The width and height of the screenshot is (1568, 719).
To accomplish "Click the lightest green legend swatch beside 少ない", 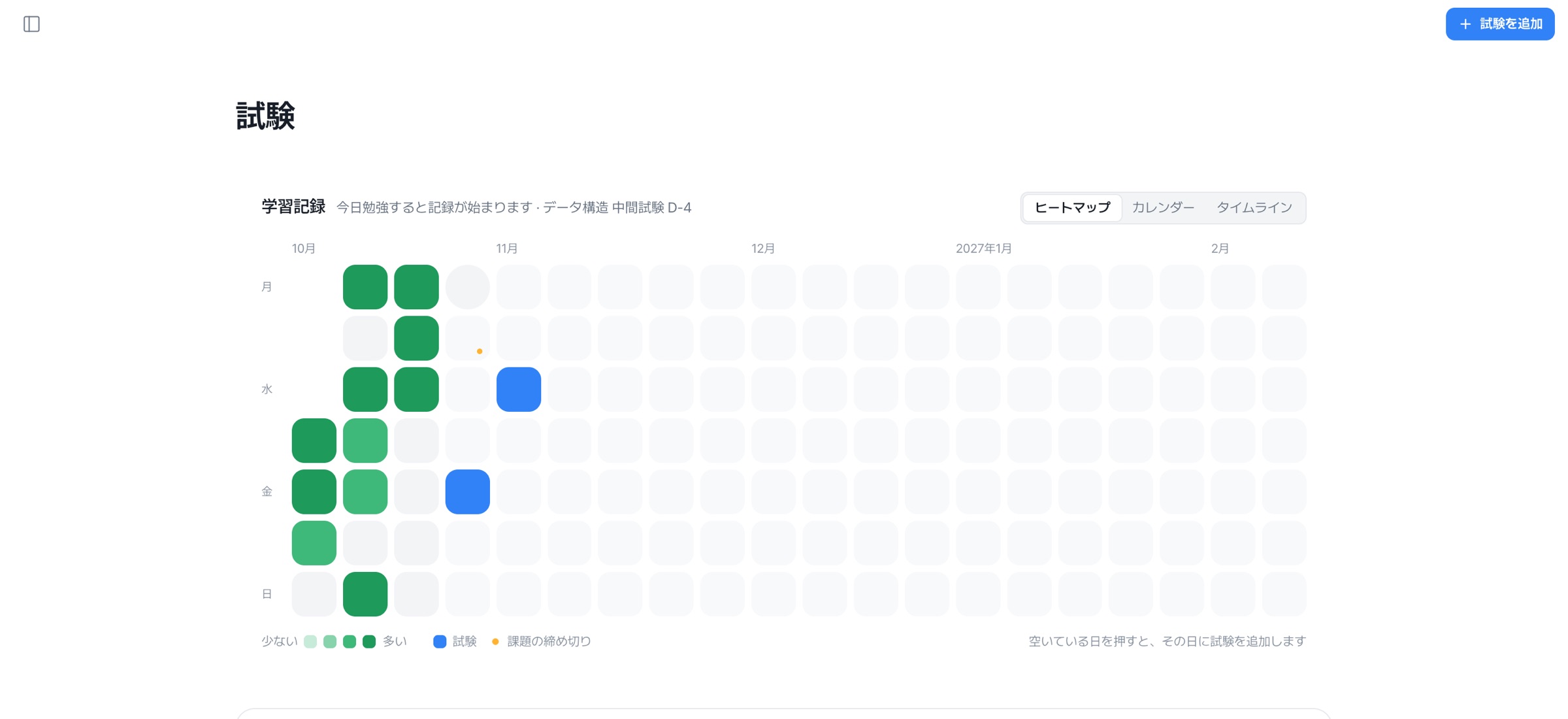I will pyautogui.click(x=310, y=642).
